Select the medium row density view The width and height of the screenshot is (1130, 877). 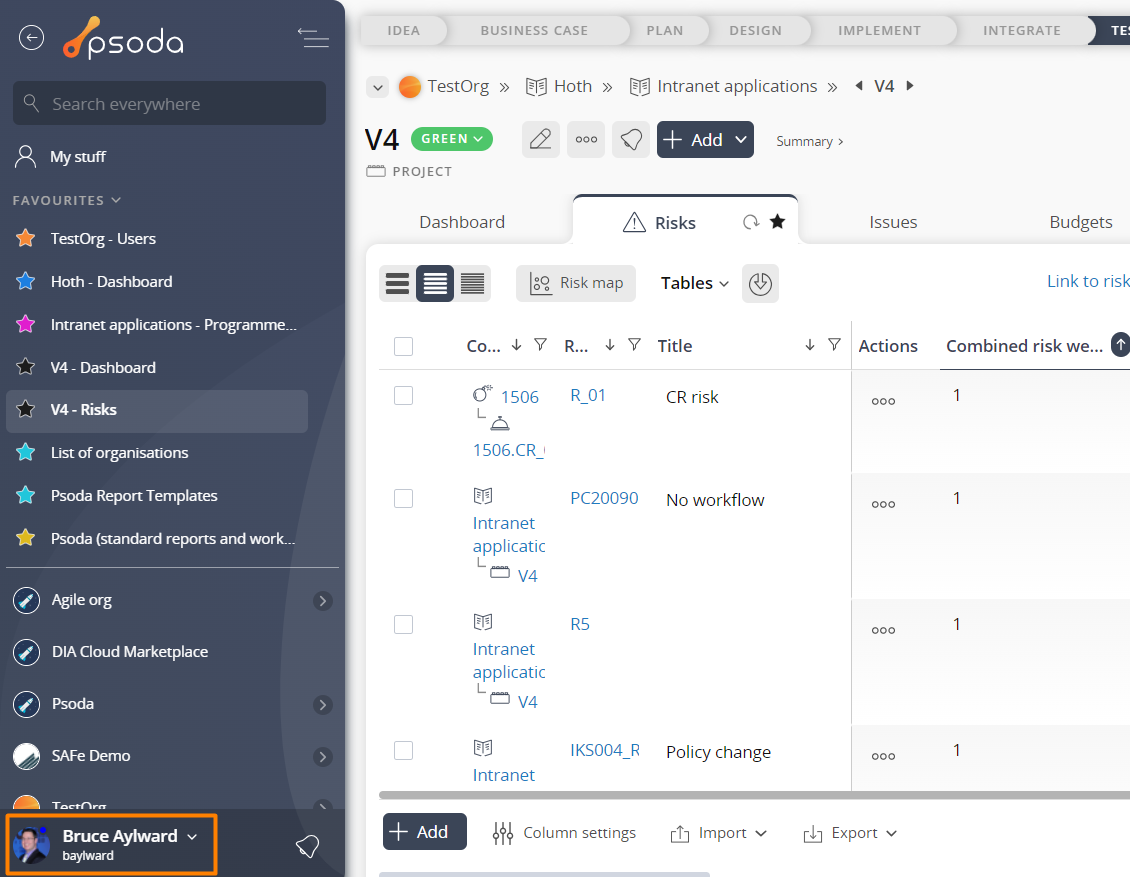(x=435, y=283)
